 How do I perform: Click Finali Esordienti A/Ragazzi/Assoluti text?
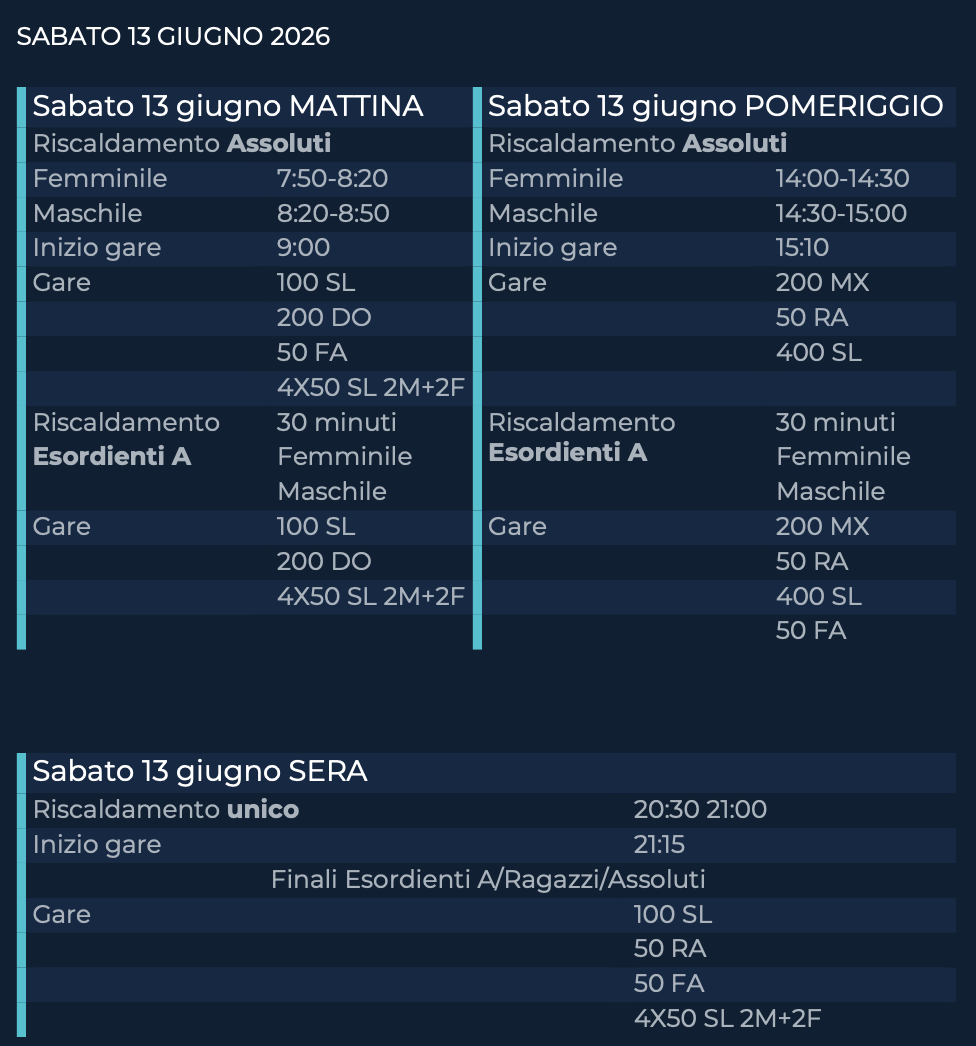488,880
